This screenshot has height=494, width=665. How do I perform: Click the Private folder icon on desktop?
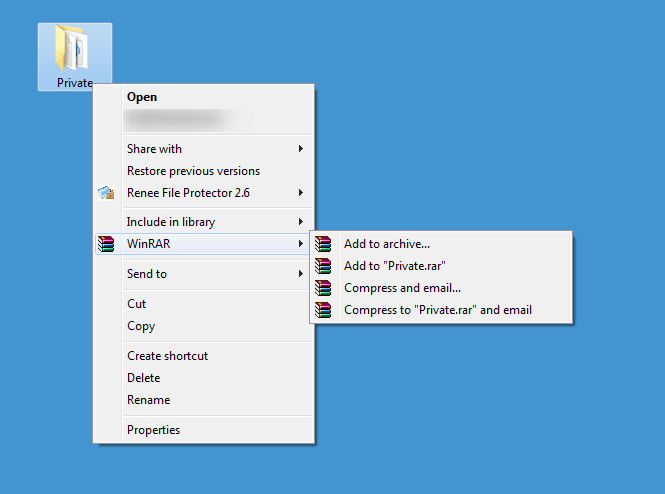click(x=74, y=48)
